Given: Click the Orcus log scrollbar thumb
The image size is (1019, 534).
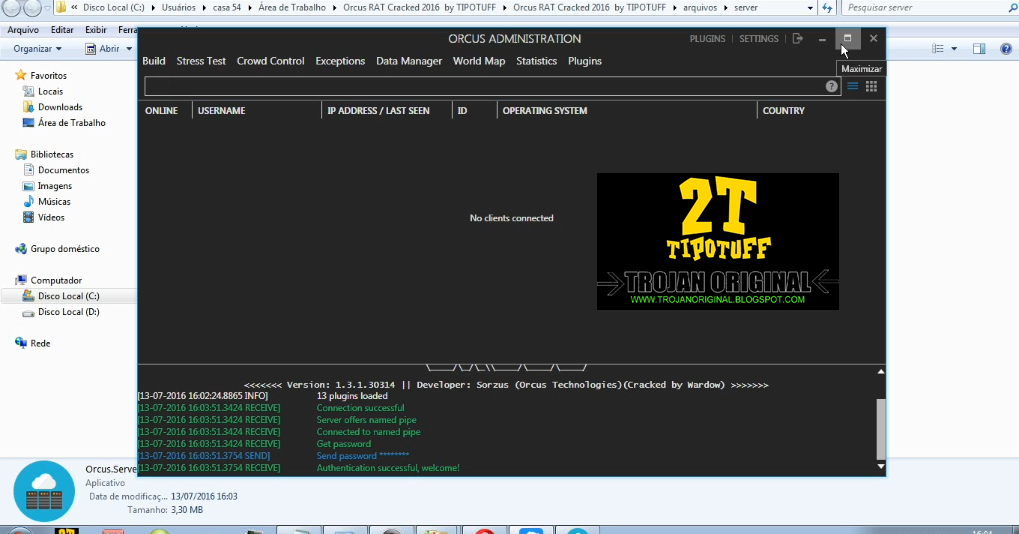Looking at the screenshot, I should [x=881, y=429].
